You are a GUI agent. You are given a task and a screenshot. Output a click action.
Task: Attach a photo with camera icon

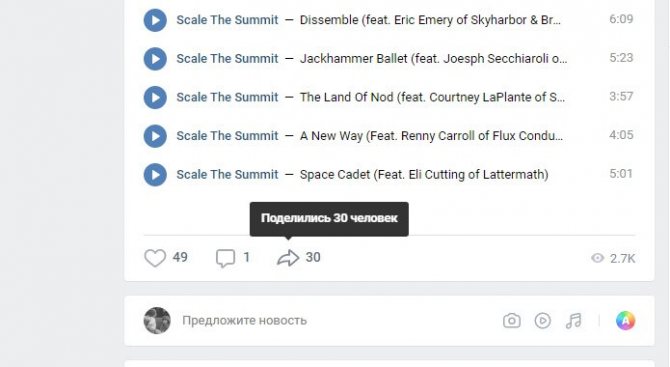pos(511,320)
